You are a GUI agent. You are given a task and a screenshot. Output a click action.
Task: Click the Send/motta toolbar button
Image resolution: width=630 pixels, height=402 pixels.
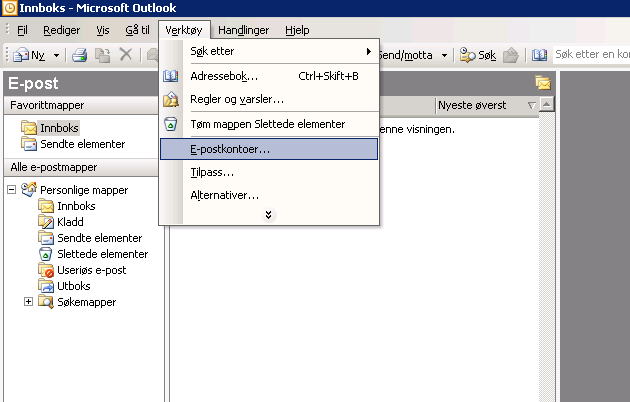405,55
